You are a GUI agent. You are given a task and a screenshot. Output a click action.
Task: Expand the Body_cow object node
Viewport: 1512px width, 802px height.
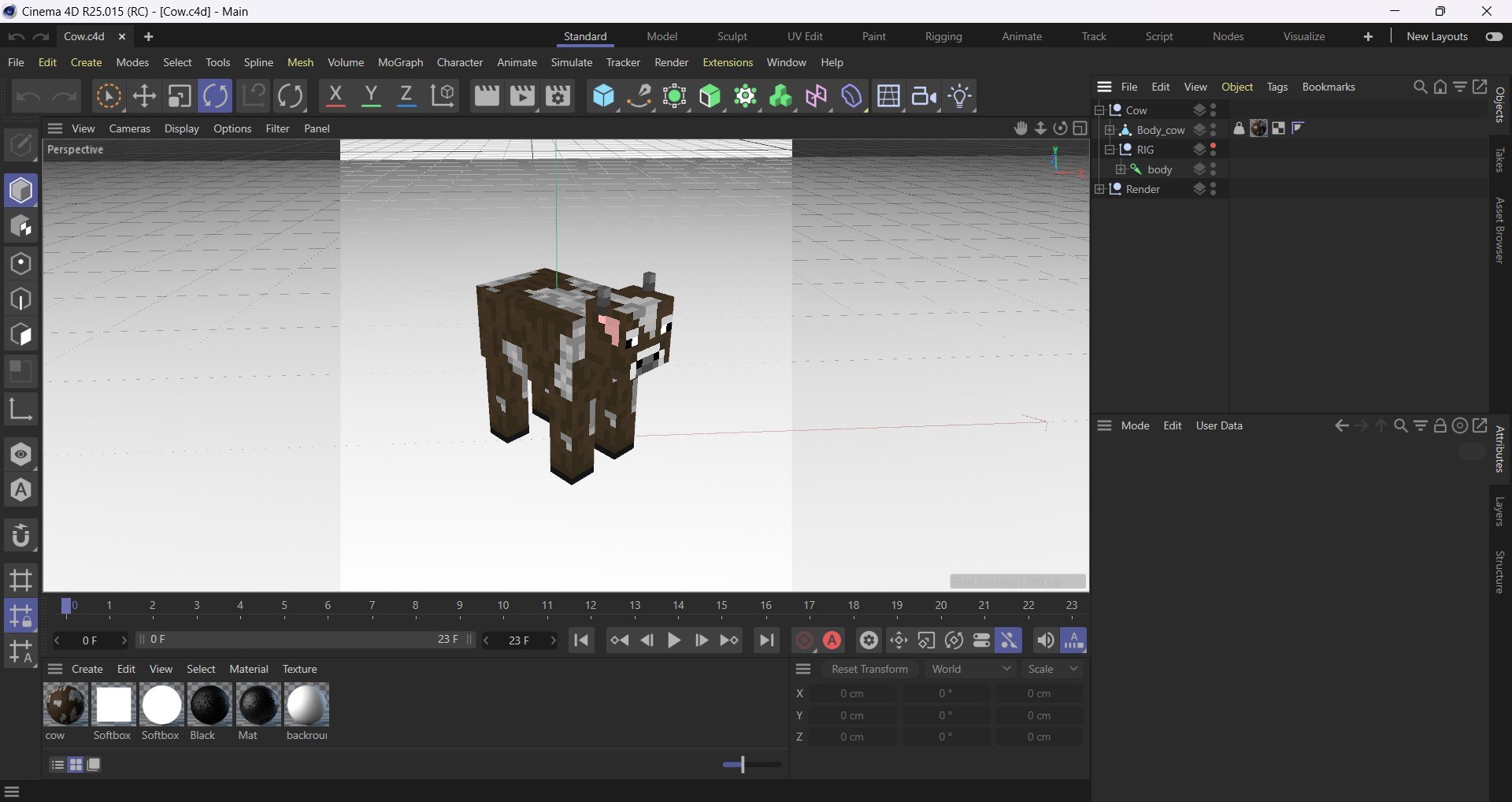[x=1110, y=130]
